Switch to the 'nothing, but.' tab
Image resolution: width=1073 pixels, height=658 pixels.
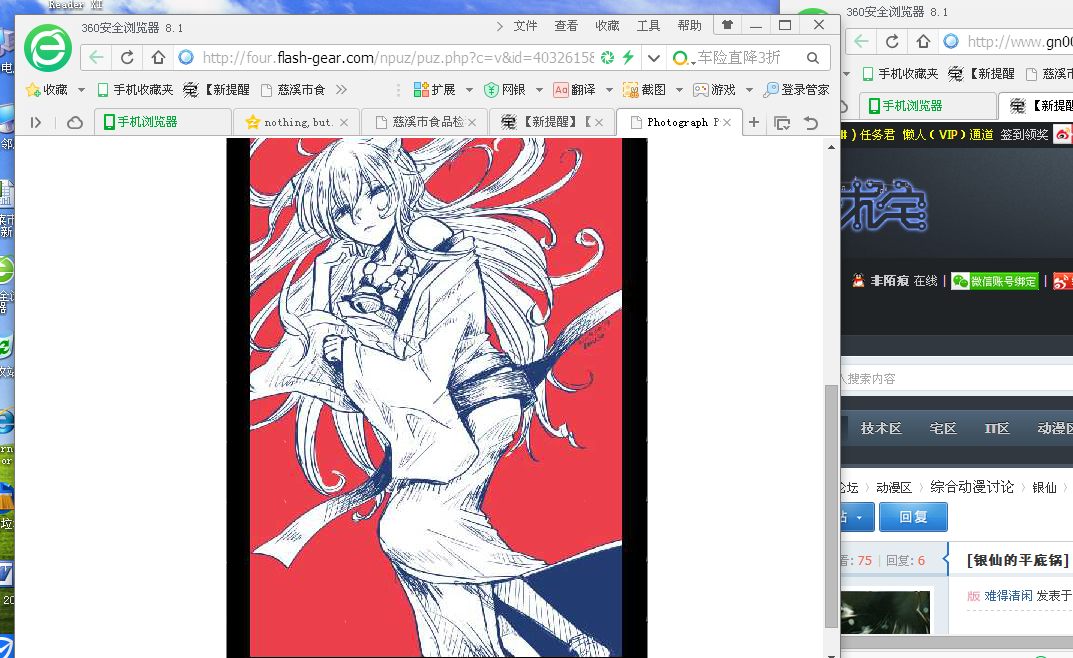[298, 122]
